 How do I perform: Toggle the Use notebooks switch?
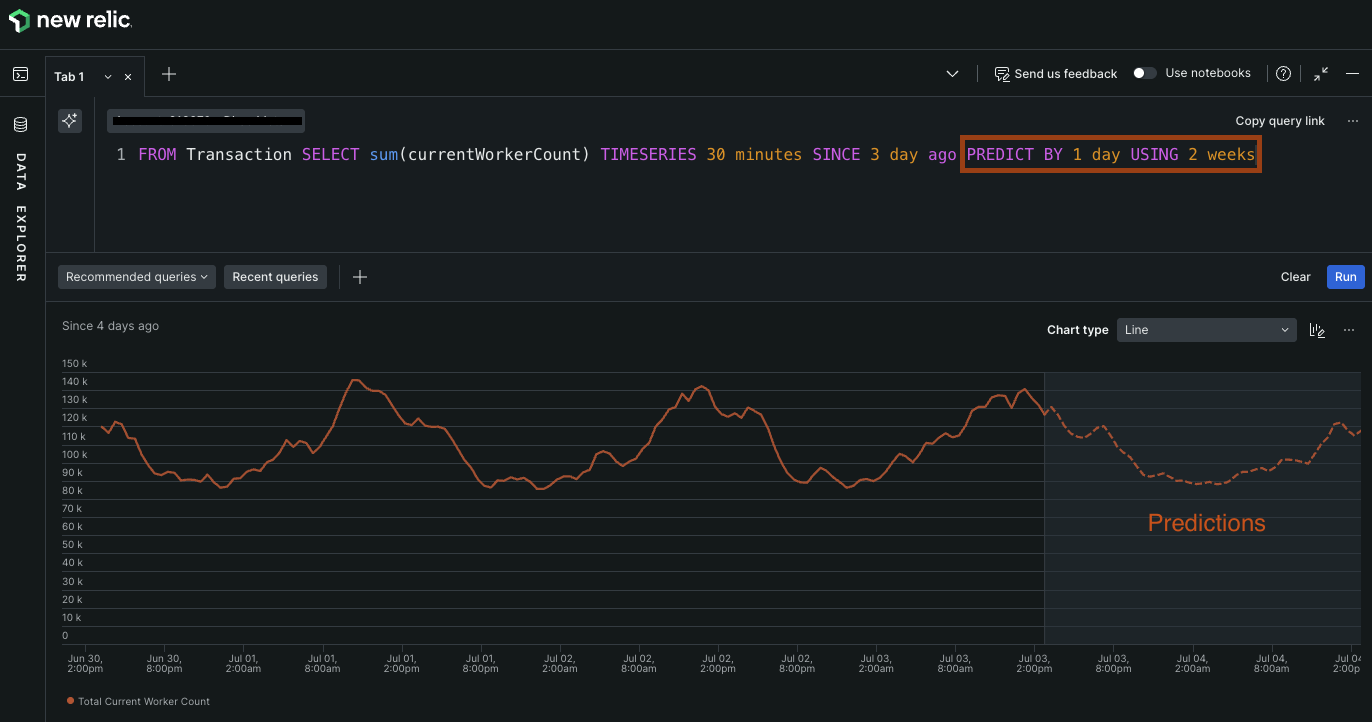coord(1145,73)
